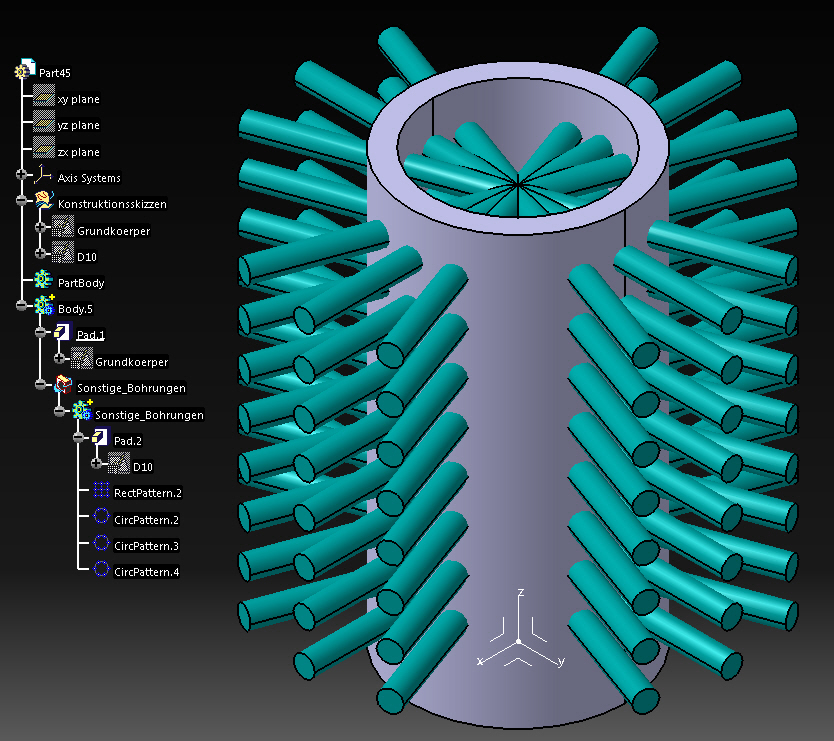Click the Part45 root part icon

click(x=24, y=70)
